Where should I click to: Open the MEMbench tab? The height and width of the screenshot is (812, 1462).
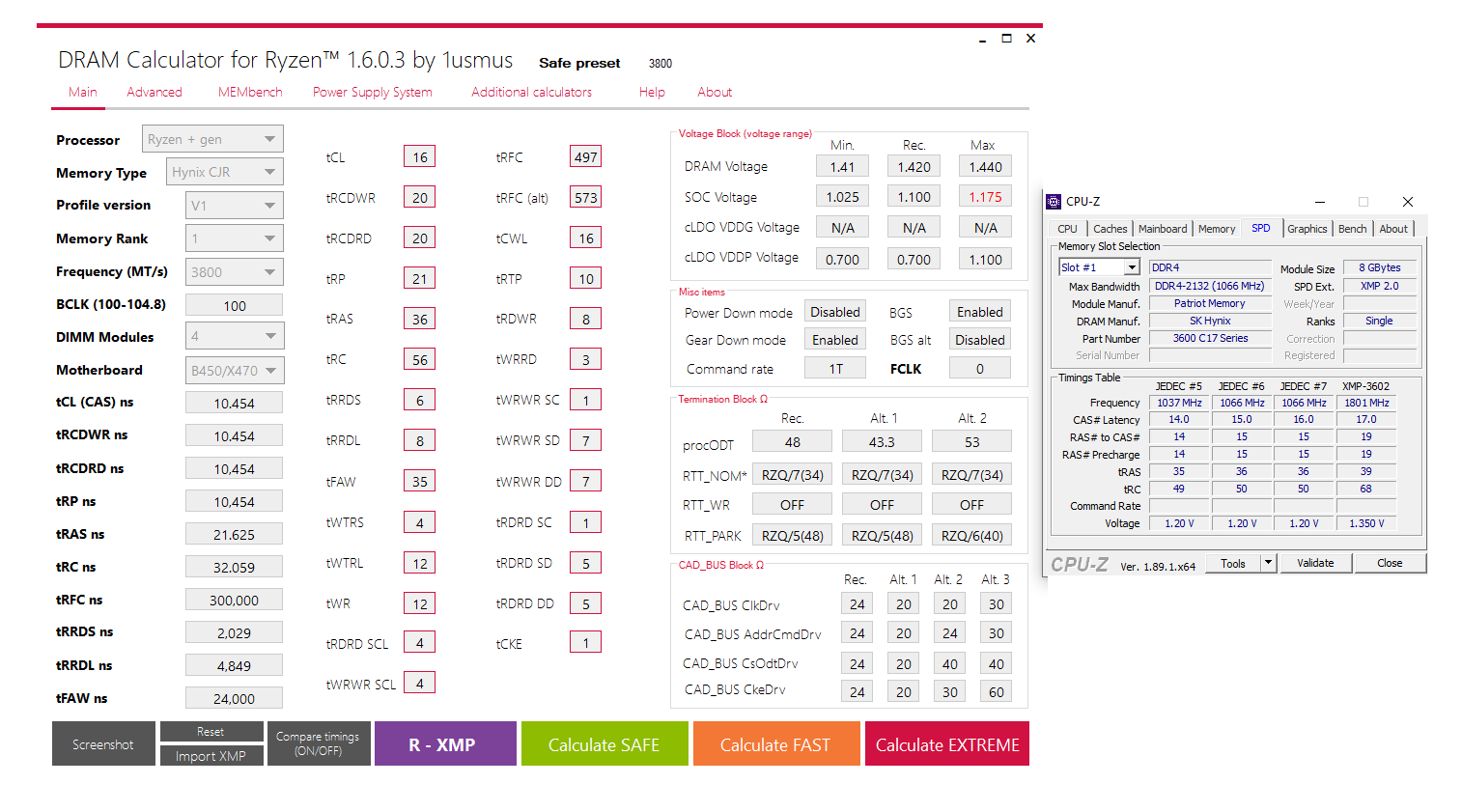[250, 92]
